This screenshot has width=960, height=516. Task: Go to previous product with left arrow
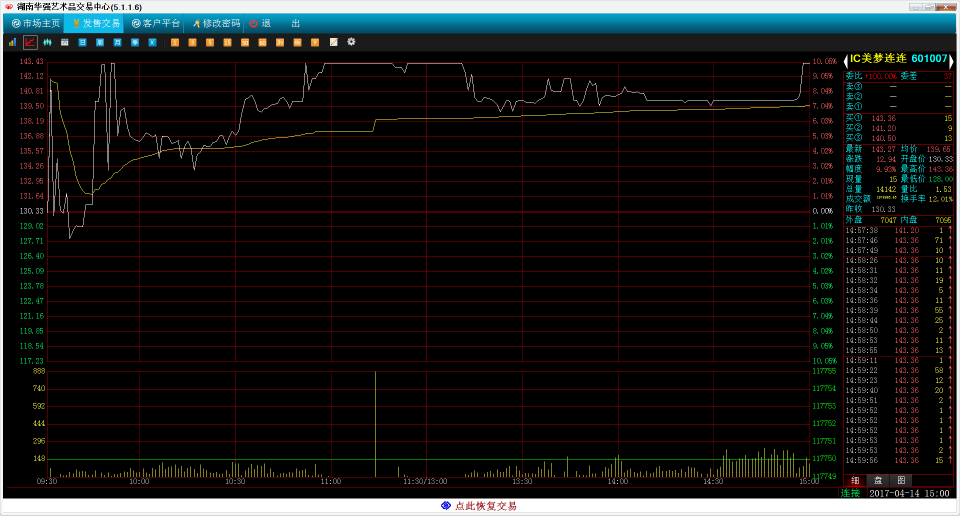[846, 59]
